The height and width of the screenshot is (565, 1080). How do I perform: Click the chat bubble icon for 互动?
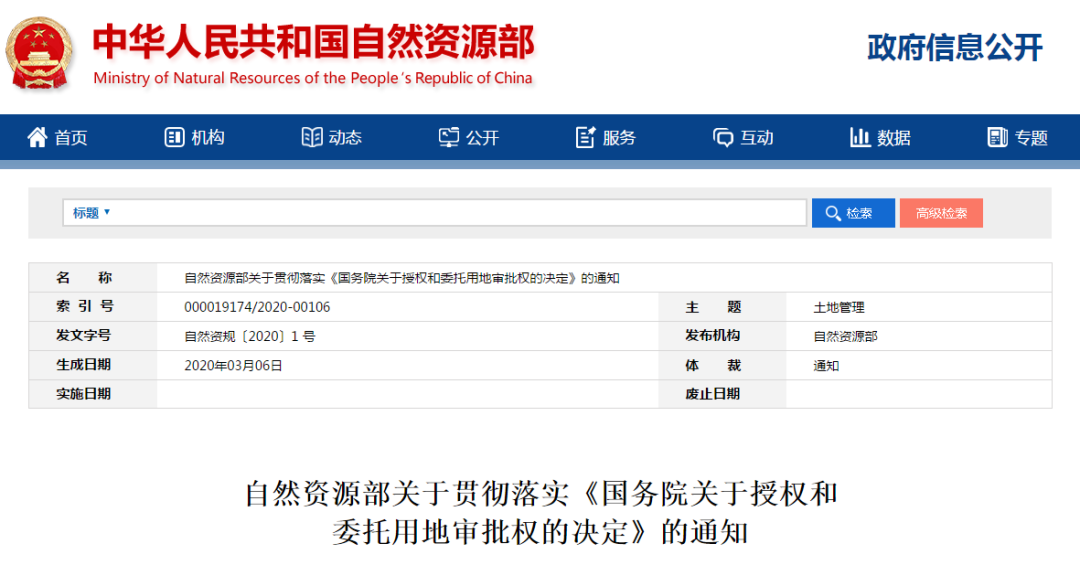(x=723, y=138)
